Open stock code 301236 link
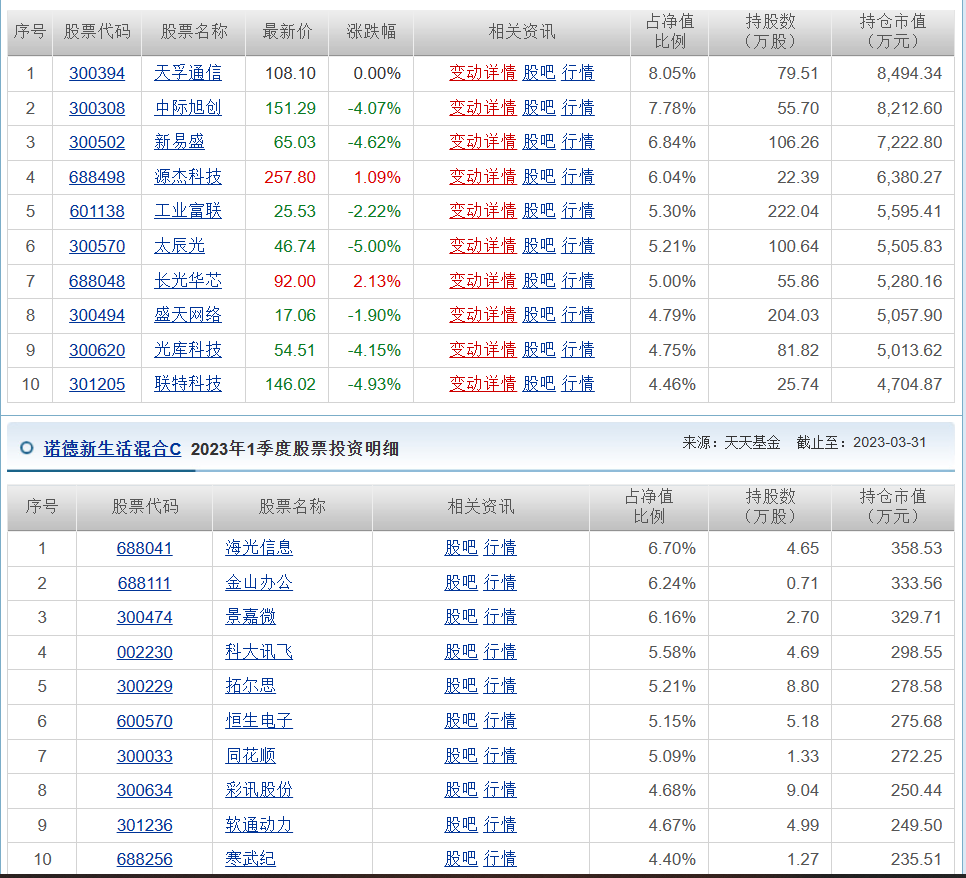Screen dimensions: 966x878 (144, 826)
